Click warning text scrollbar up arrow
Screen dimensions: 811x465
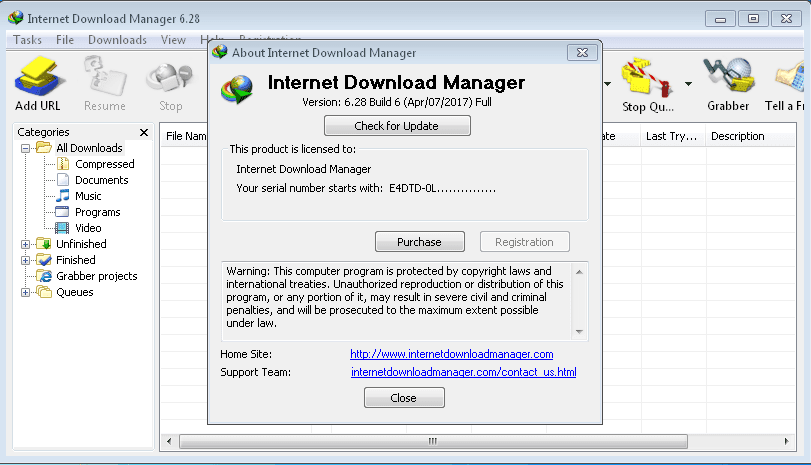tap(579, 272)
